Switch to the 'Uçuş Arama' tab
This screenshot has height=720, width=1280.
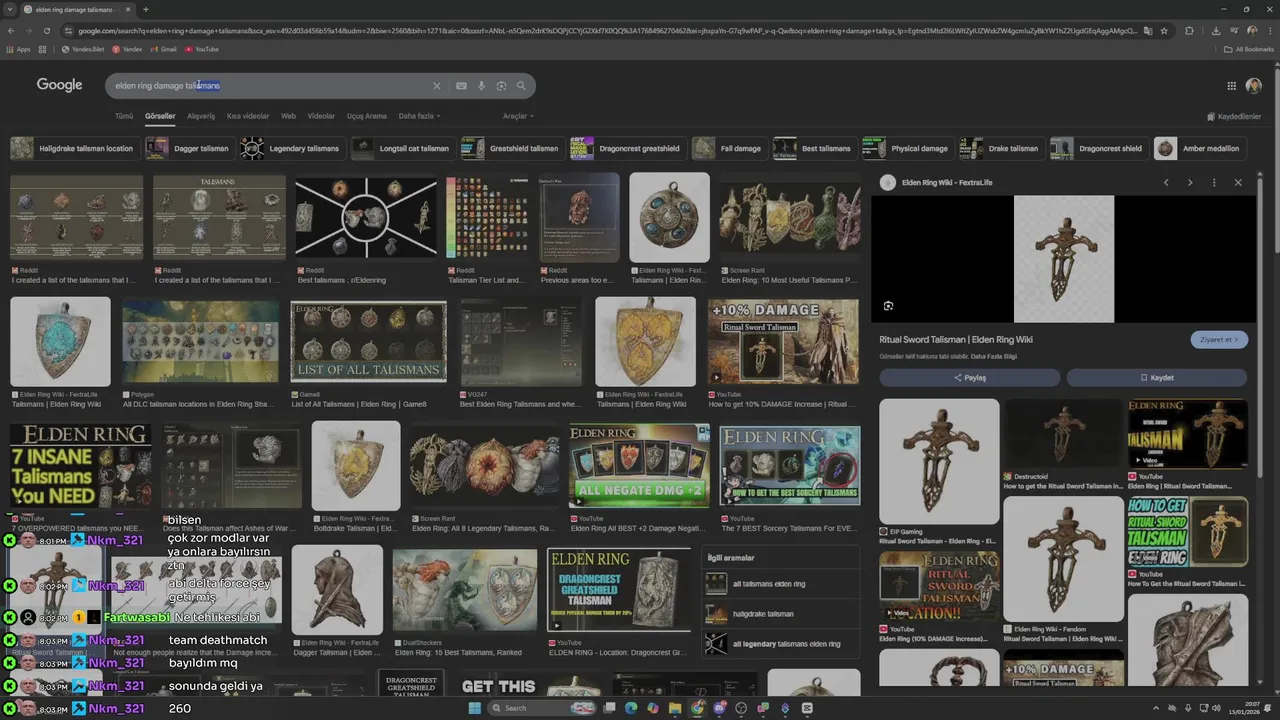click(x=367, y=116)
